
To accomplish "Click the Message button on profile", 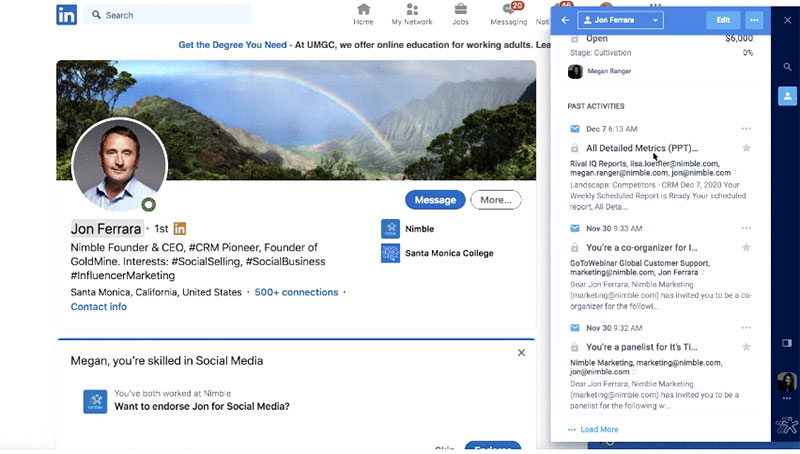I will (435, 200).
